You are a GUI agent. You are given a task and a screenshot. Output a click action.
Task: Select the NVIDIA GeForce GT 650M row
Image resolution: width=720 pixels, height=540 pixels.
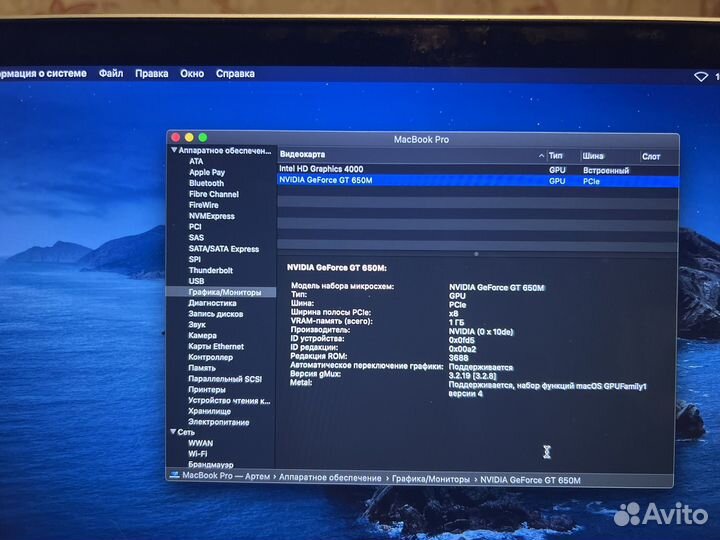click(x=478, y=180)
